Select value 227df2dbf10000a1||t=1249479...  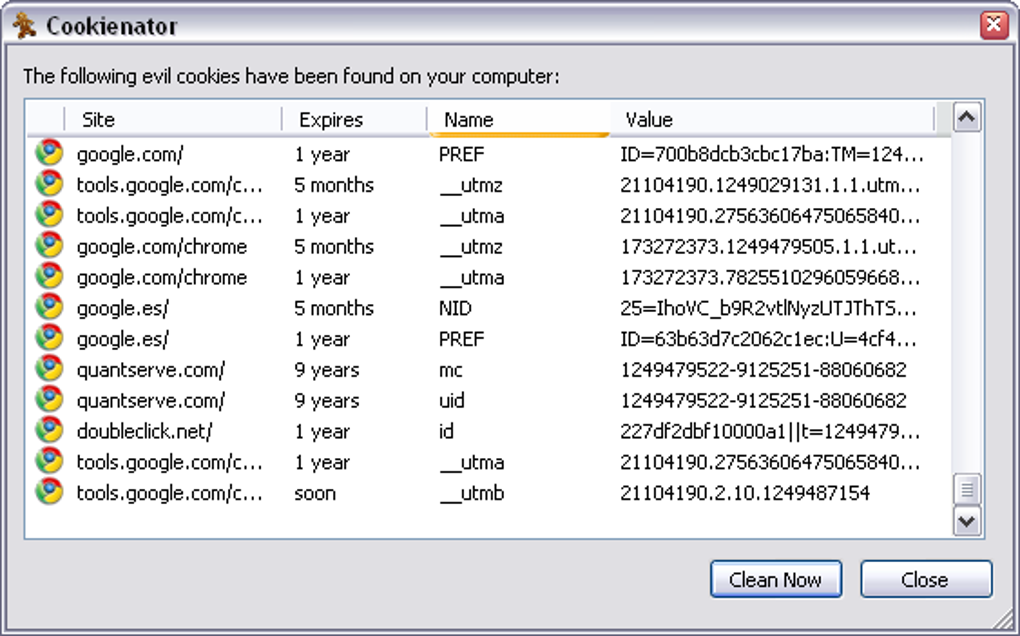(770, 431)
